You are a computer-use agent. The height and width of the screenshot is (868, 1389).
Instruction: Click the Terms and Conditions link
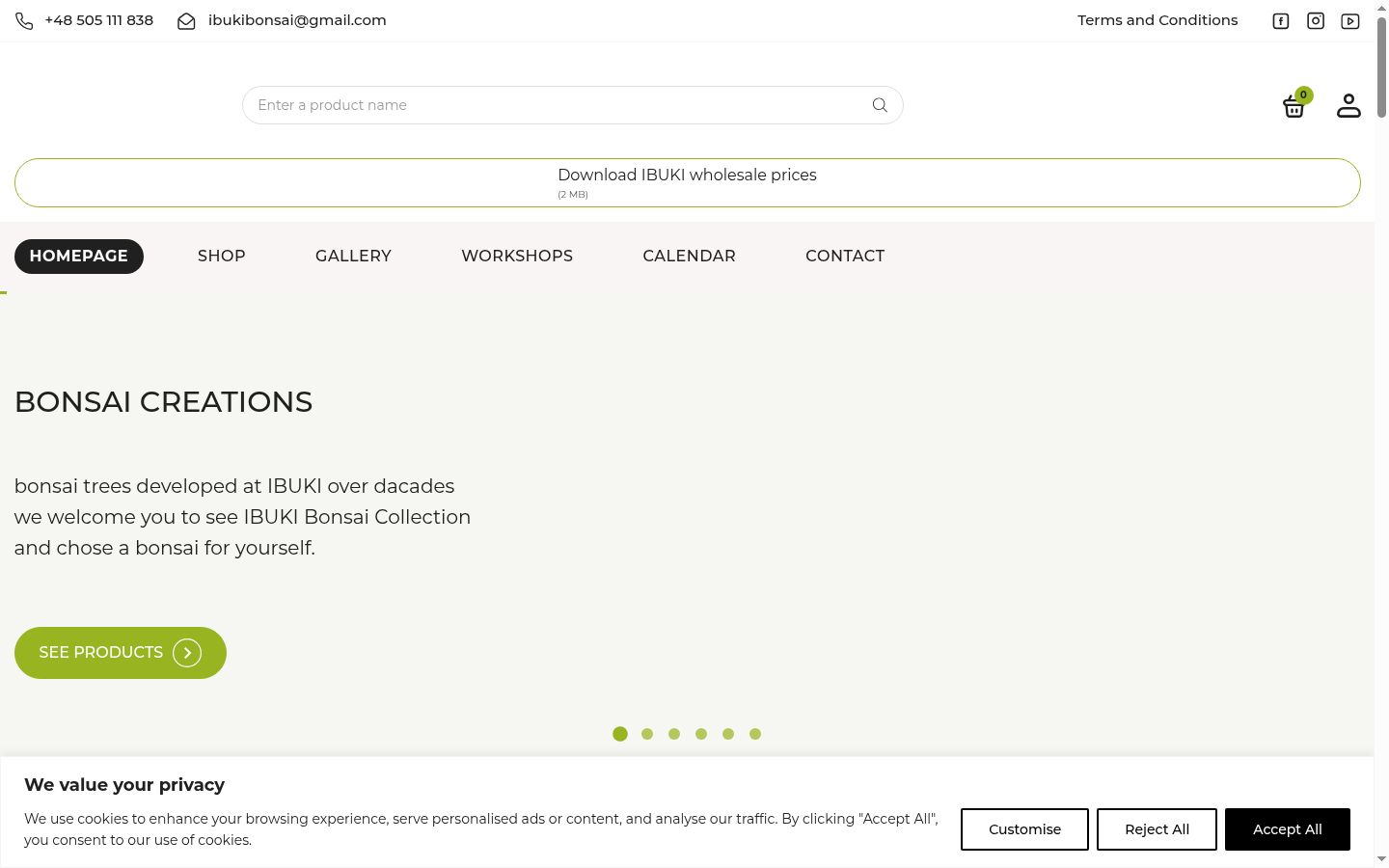tap(1157, 20)
